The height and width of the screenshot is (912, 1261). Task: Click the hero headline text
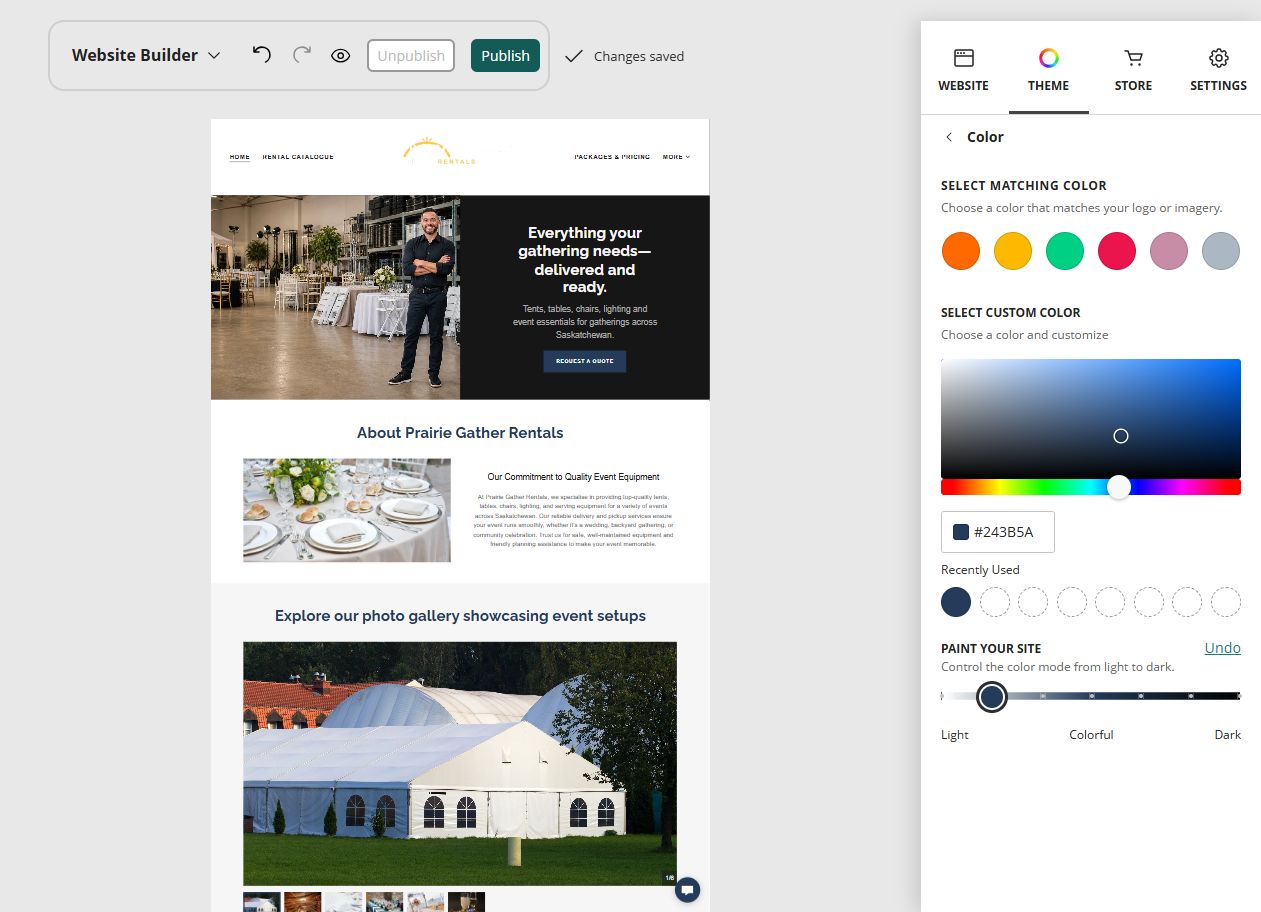click(x=585, y=260)
